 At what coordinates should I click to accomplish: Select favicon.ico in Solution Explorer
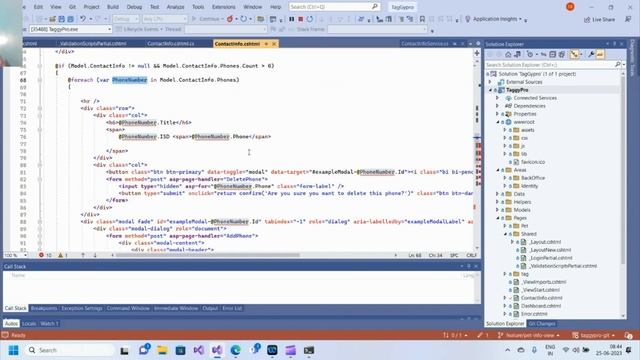pyautogui.click(x=533, y=162)
